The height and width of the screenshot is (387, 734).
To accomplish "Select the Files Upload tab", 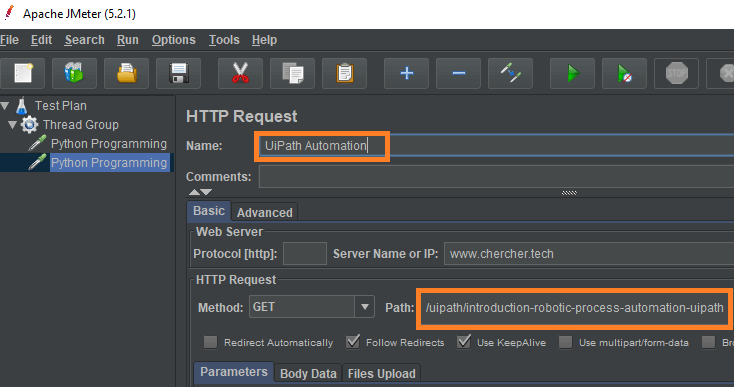I will (382, 373).
